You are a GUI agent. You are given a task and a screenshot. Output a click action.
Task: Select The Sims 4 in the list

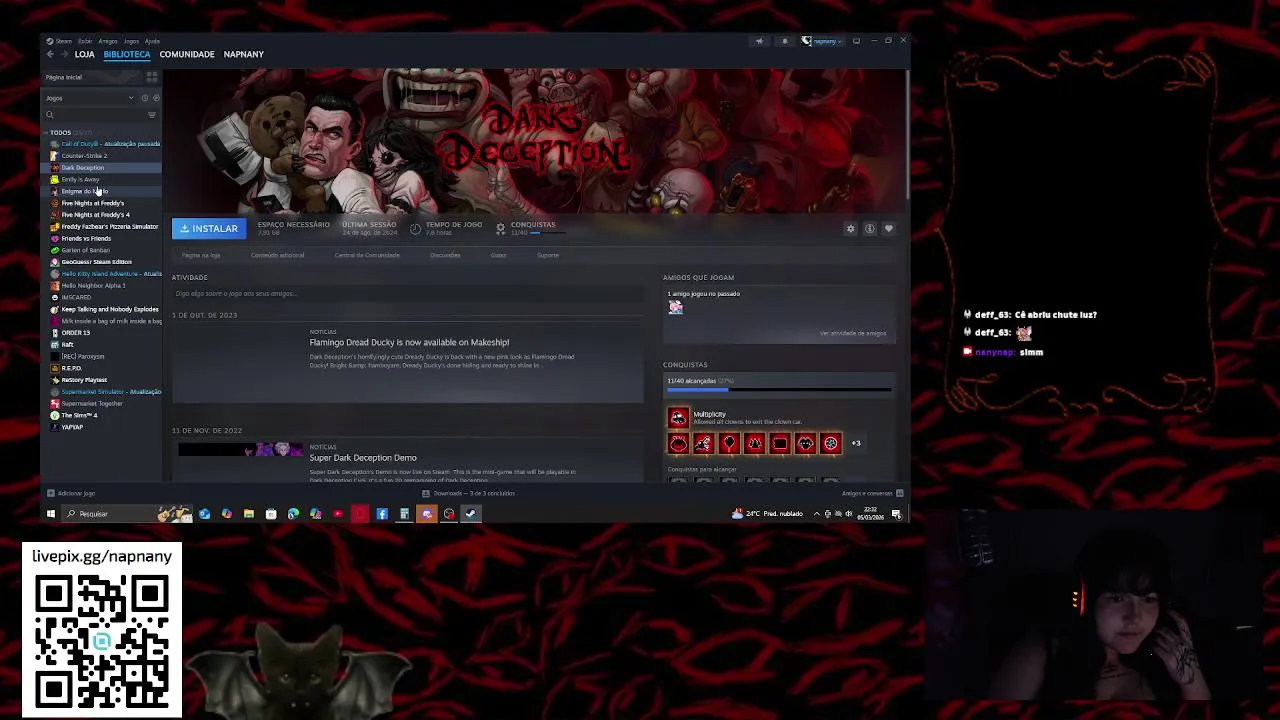(x=79, y=416)
